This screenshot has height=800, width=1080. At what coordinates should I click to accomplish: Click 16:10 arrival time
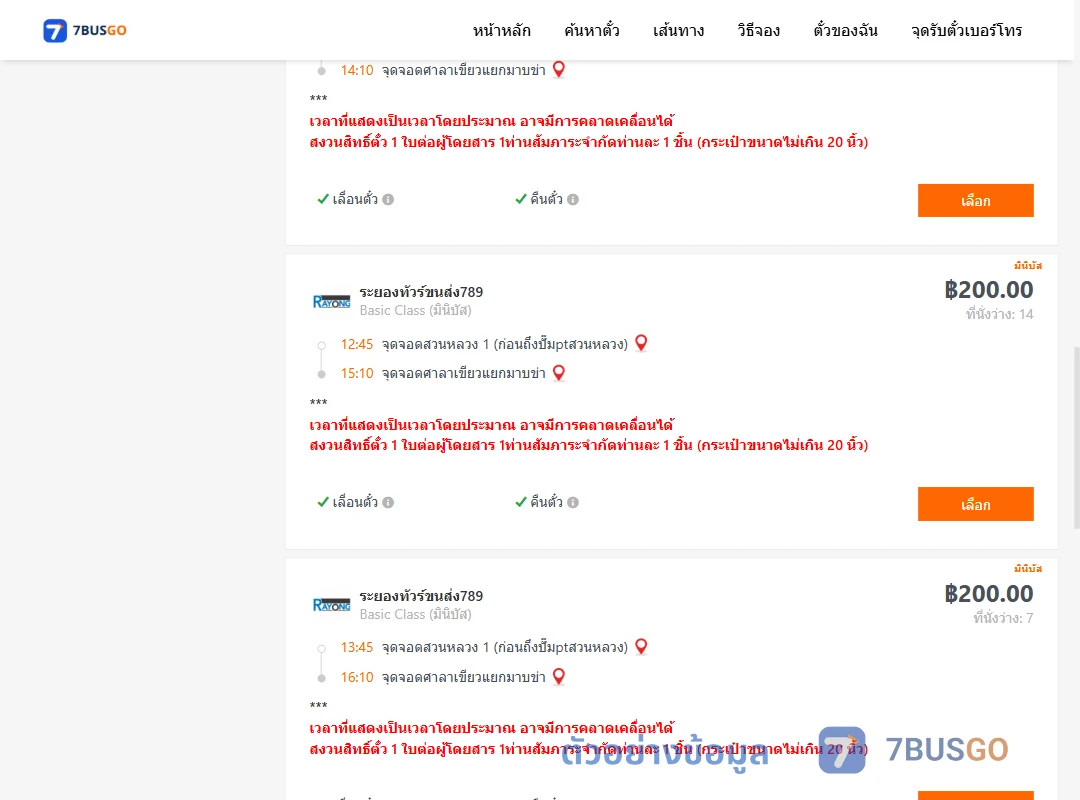[357, 677]
